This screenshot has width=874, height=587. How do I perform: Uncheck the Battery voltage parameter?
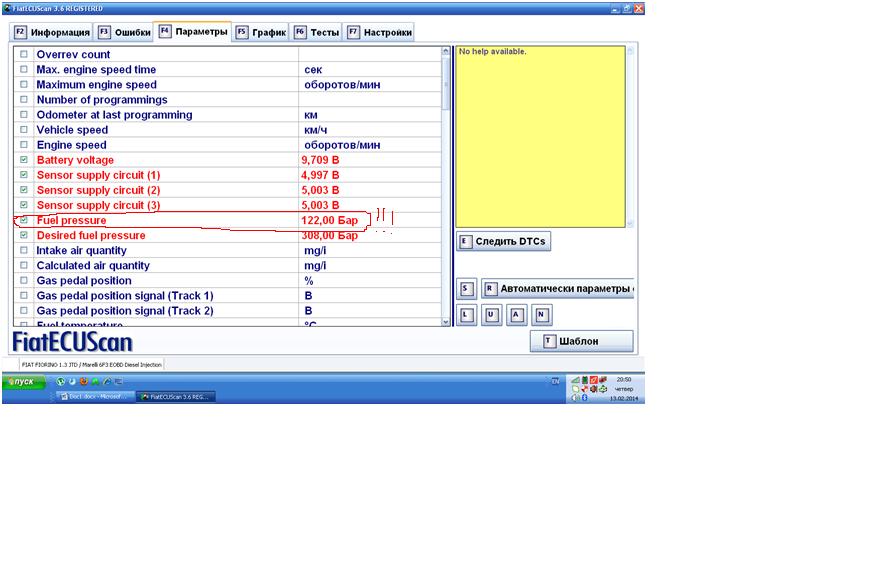(24, 160)
